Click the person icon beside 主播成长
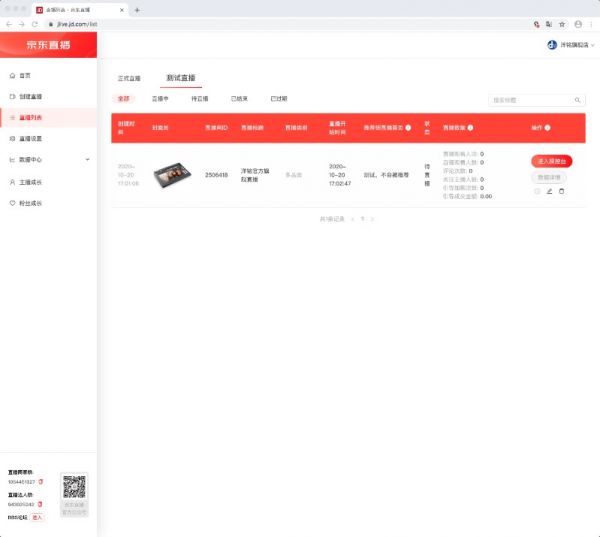The image size is (600, 537). tap(12, 182)
